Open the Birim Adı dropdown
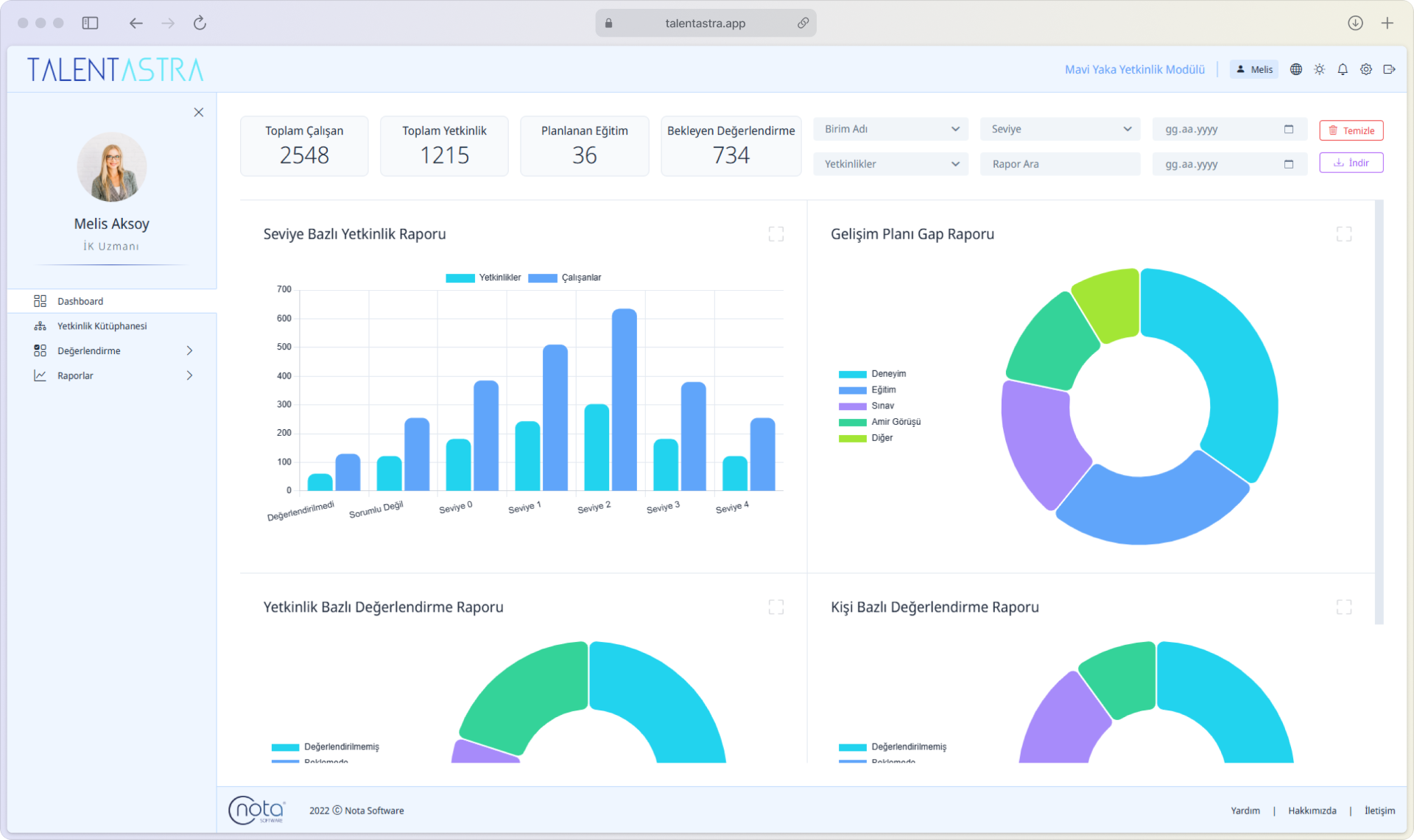 click(890, 129)
